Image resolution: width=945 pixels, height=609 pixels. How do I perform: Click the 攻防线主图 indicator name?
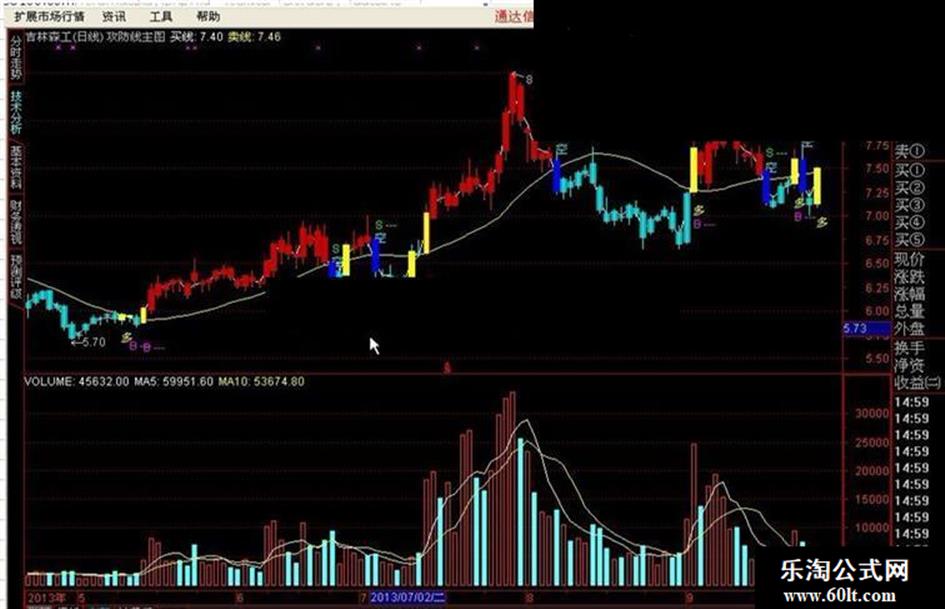tap(136, 37)
